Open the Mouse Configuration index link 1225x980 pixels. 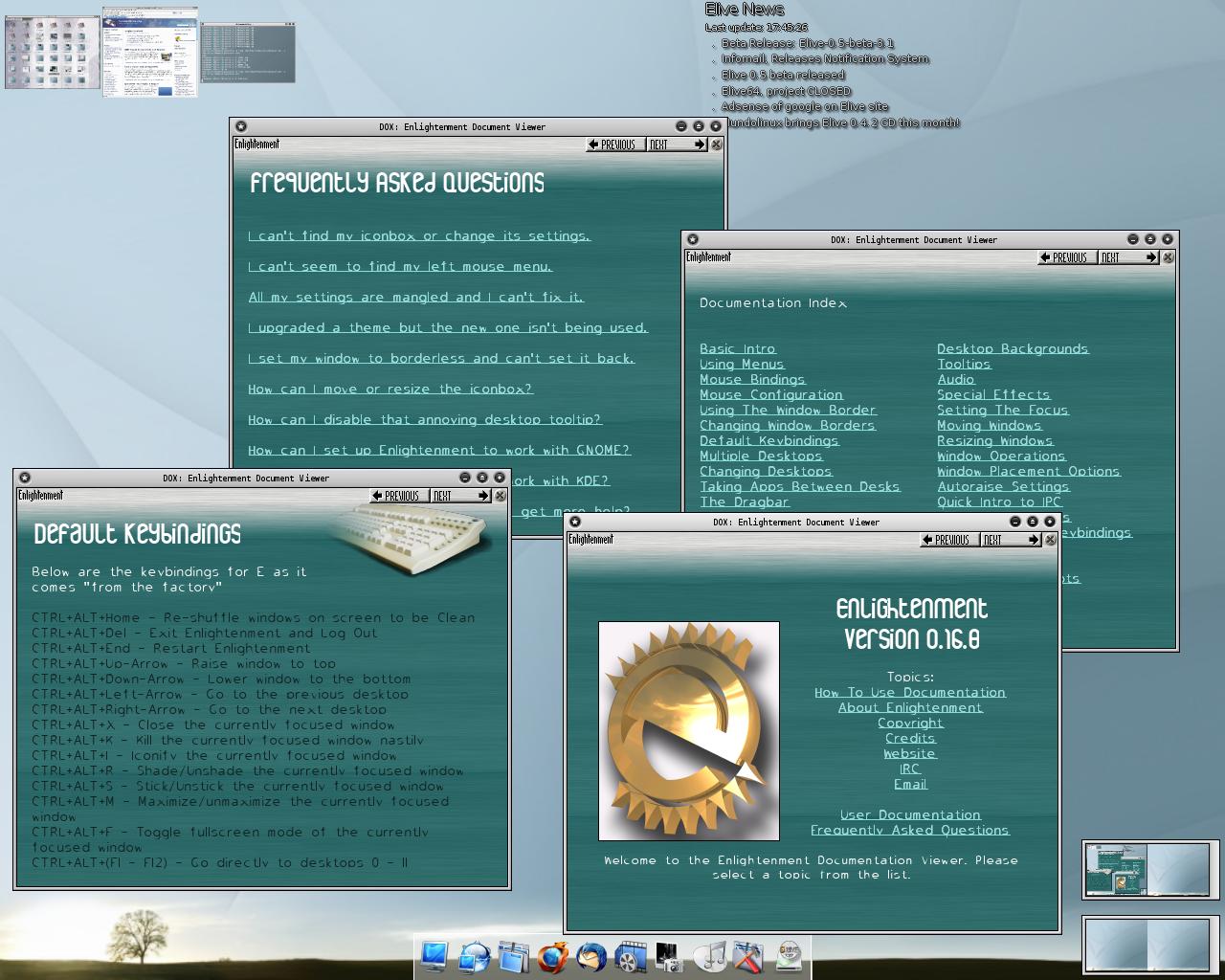(x=771, y=395)
